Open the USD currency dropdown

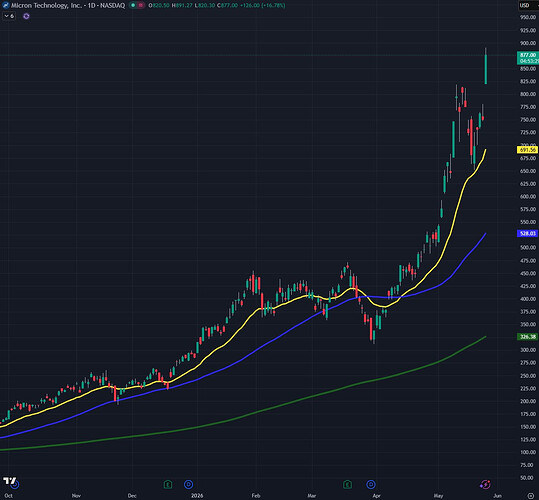click(528, 5)
